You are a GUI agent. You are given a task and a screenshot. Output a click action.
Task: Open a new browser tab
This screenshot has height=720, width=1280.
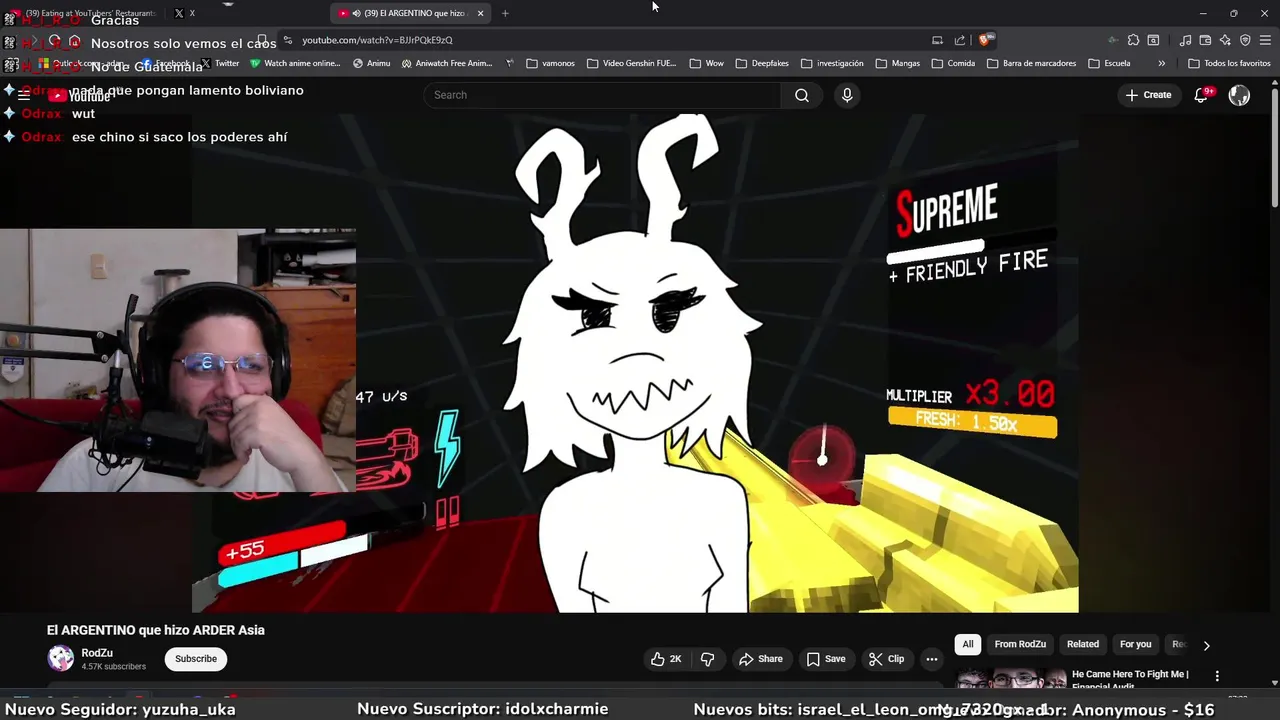pos(505,13)
